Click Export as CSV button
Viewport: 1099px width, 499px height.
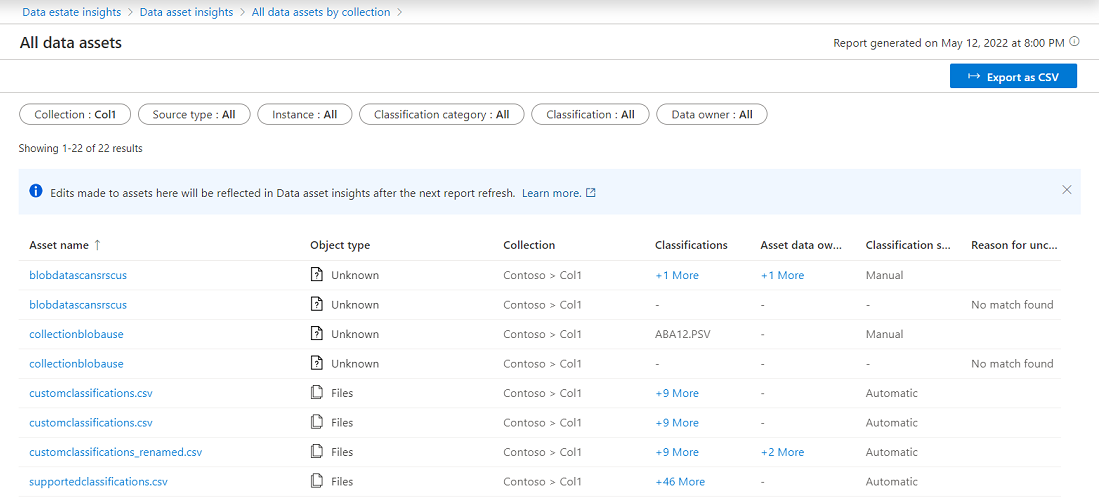1013,77
